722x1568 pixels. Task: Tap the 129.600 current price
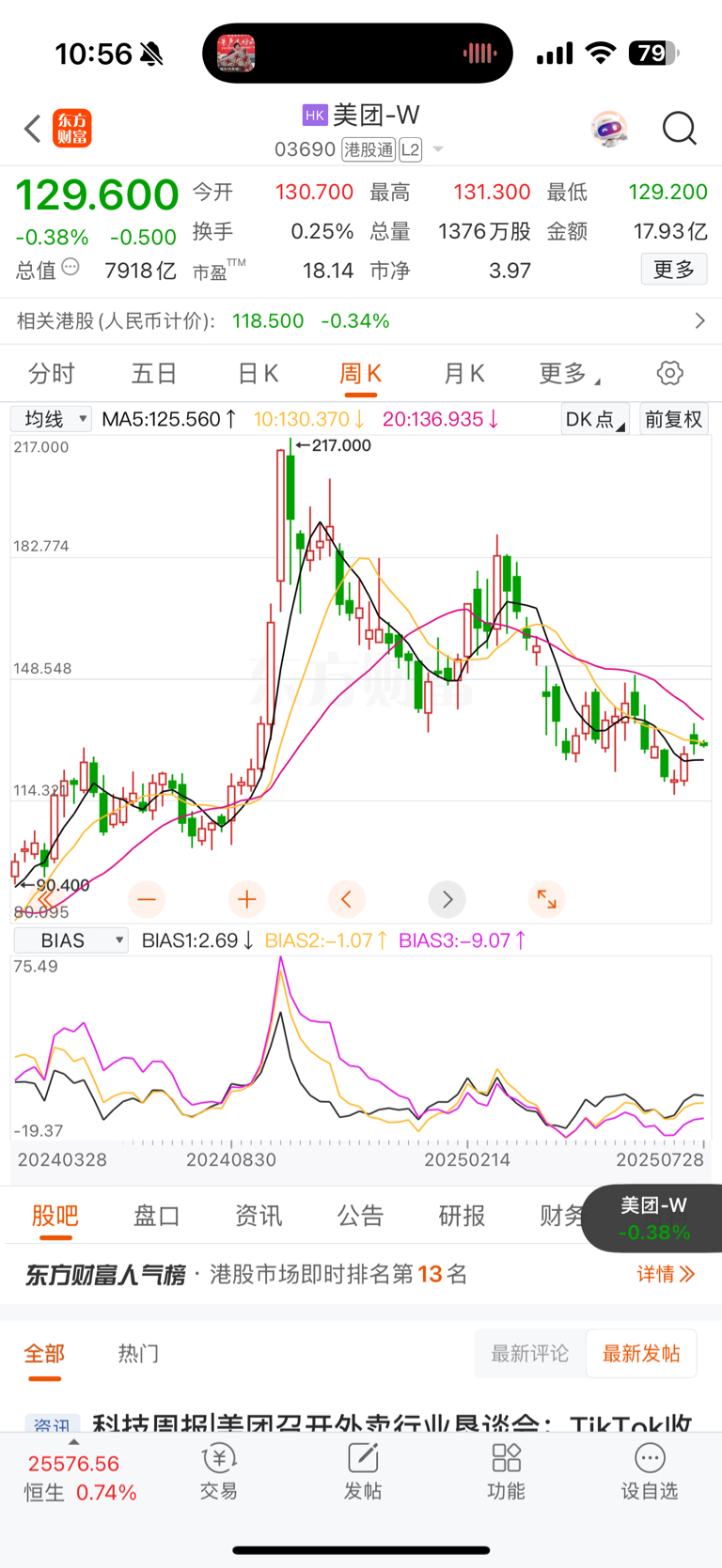pos(97,195)
